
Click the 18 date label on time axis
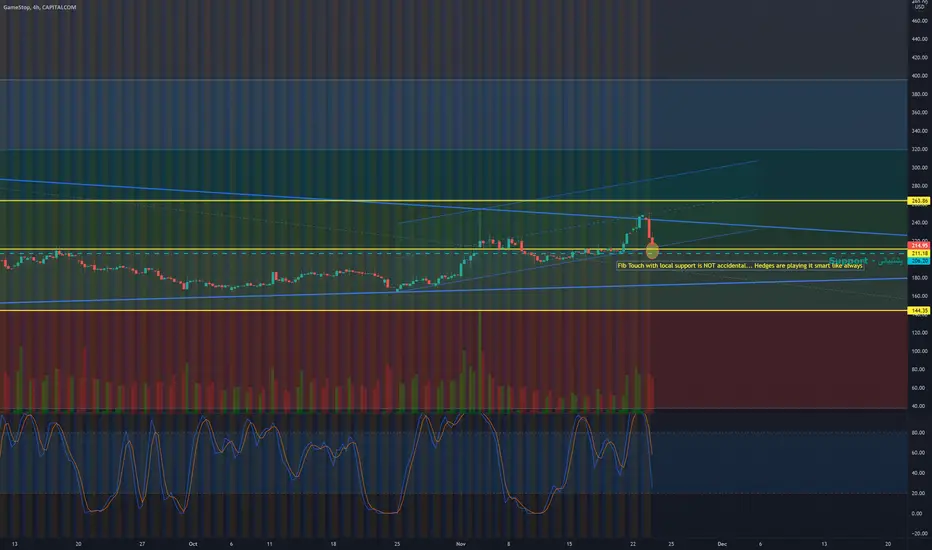coord(333,544)
